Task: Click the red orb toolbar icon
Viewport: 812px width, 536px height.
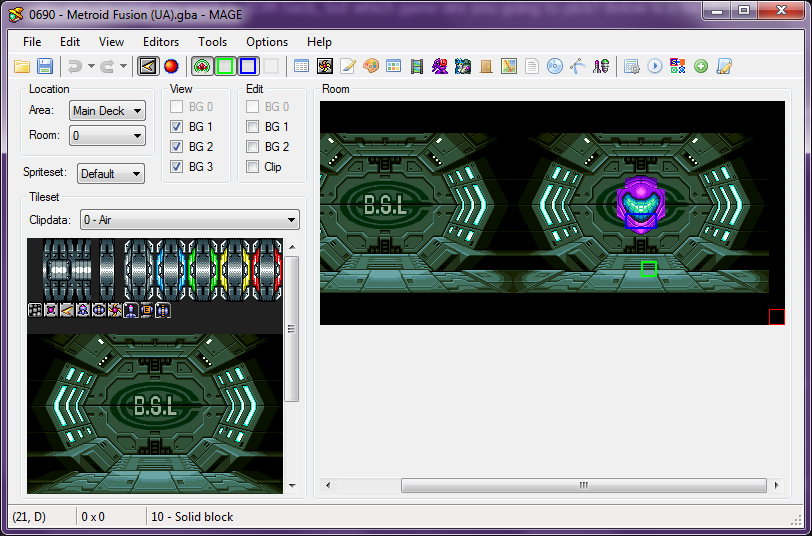Action: click(x=171, y=66)
